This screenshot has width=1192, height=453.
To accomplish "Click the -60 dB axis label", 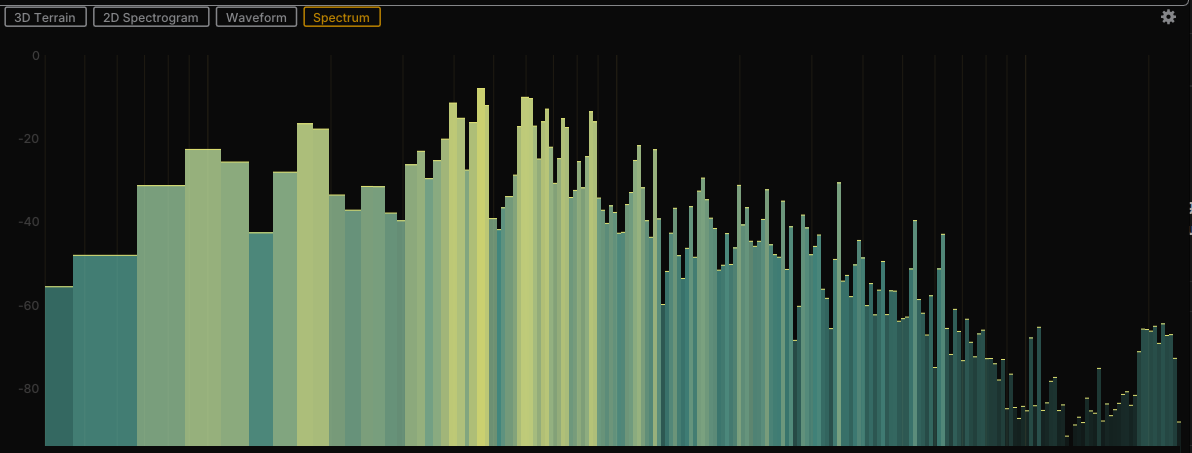I will [29, 306].
